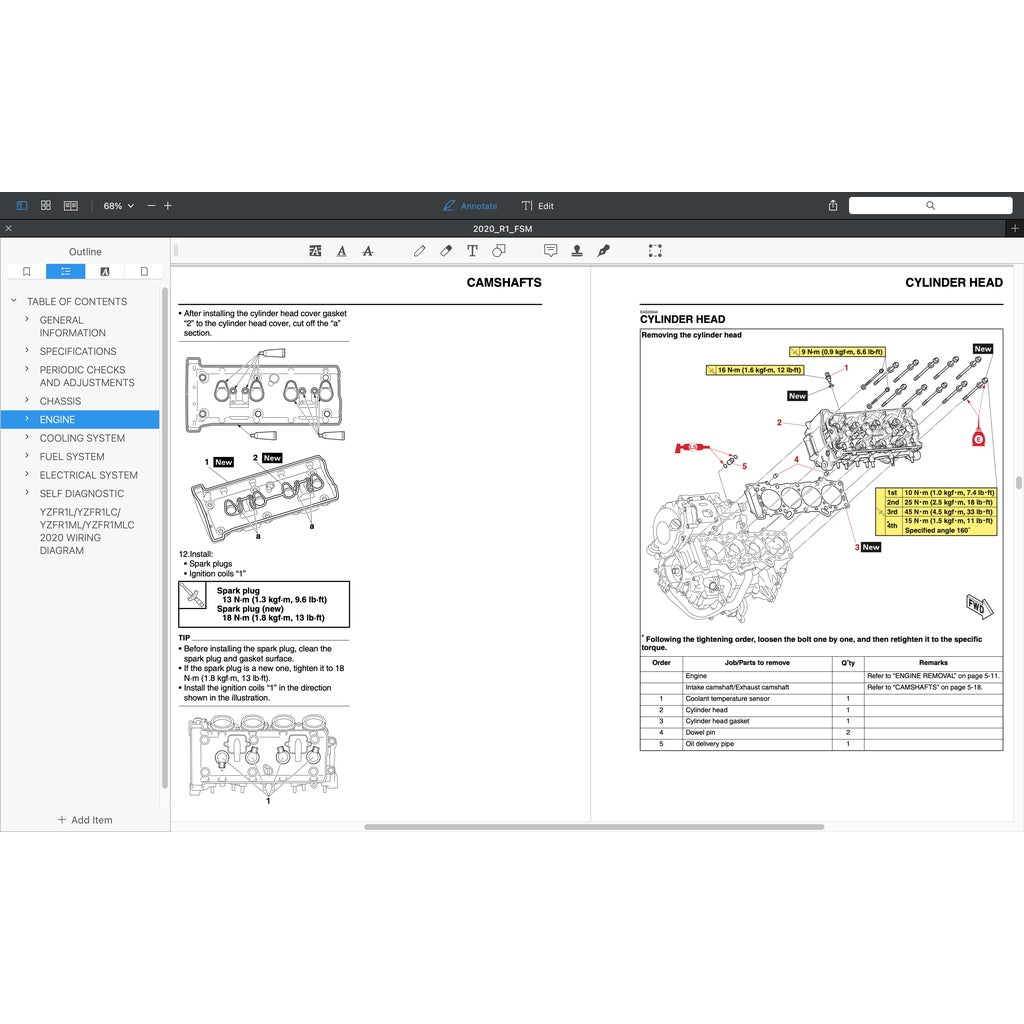Collapse the TABLE OF CONTENTS tree
1024x1024 pixels.
click(x=14, y=301)
